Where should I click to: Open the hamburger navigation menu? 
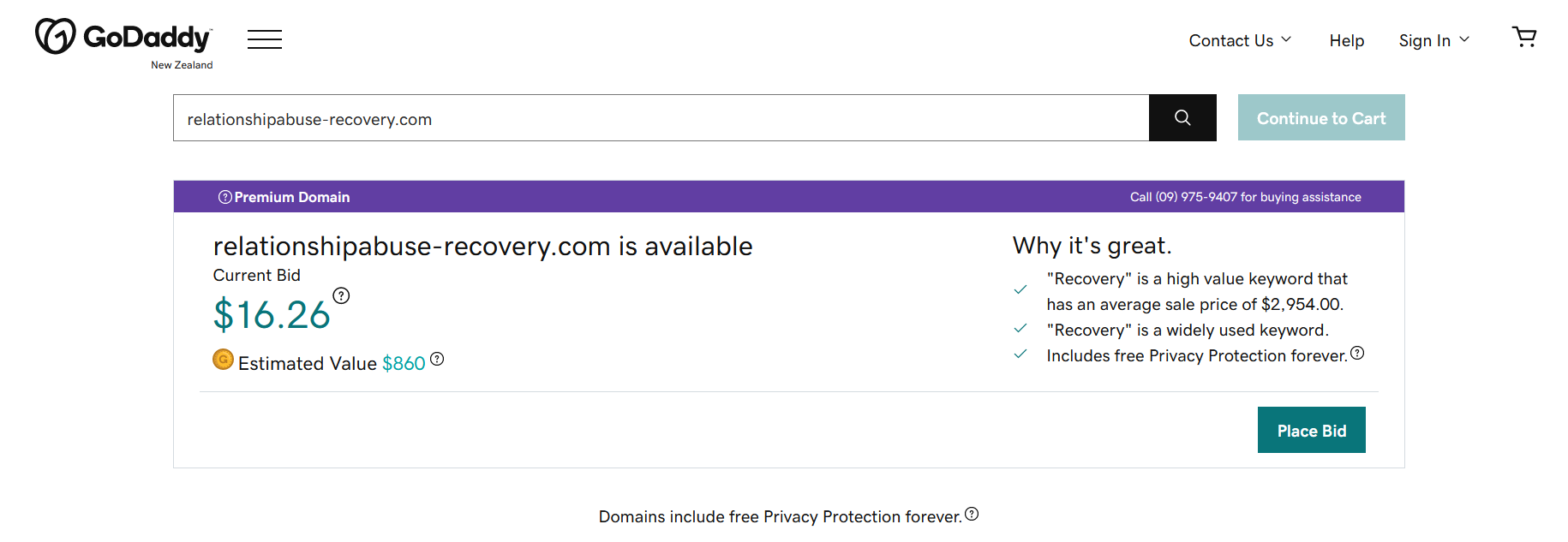click(265, 39)
